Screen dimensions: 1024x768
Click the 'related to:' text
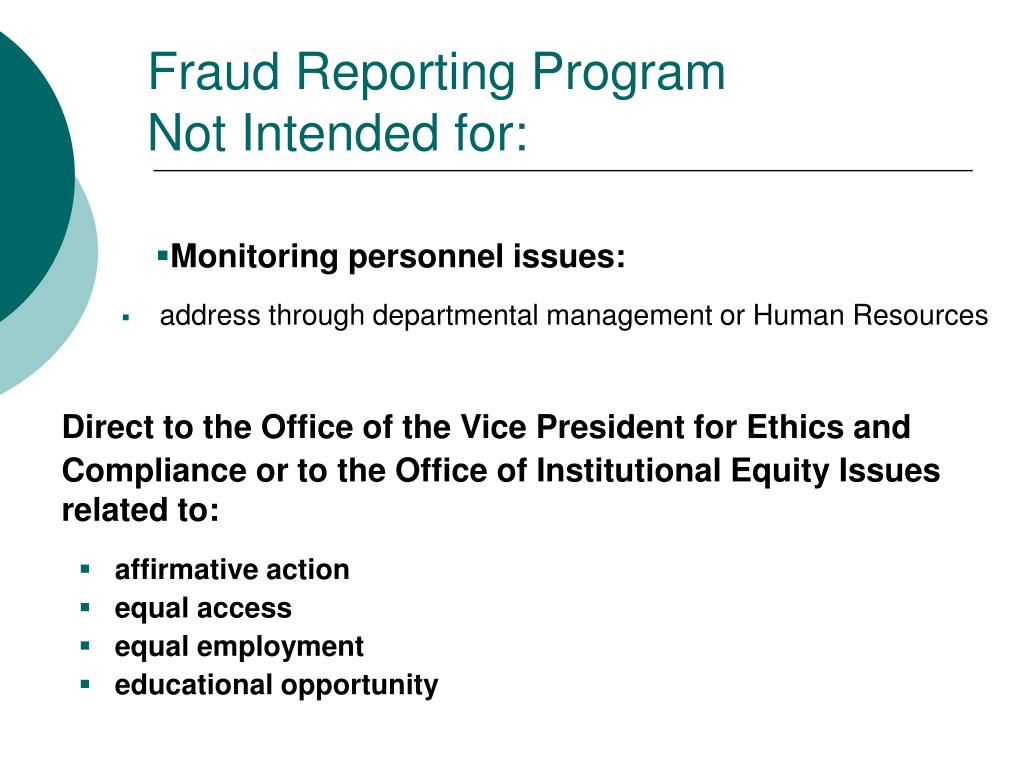point(140,510)
